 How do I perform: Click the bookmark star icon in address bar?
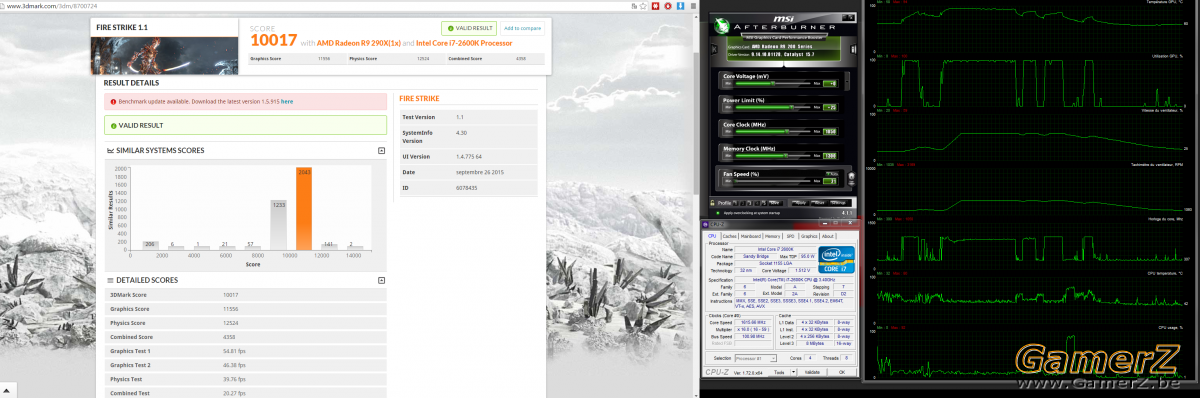click(643, 6)
